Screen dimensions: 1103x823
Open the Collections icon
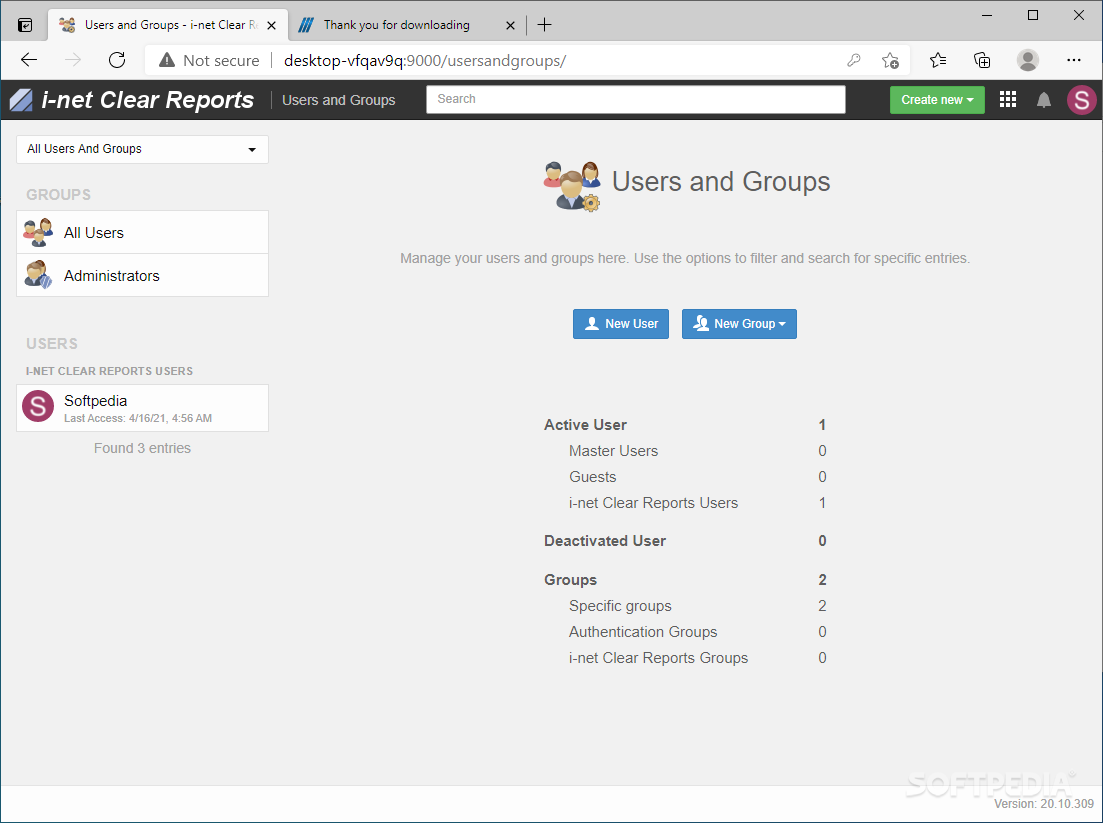pos(982,60)
